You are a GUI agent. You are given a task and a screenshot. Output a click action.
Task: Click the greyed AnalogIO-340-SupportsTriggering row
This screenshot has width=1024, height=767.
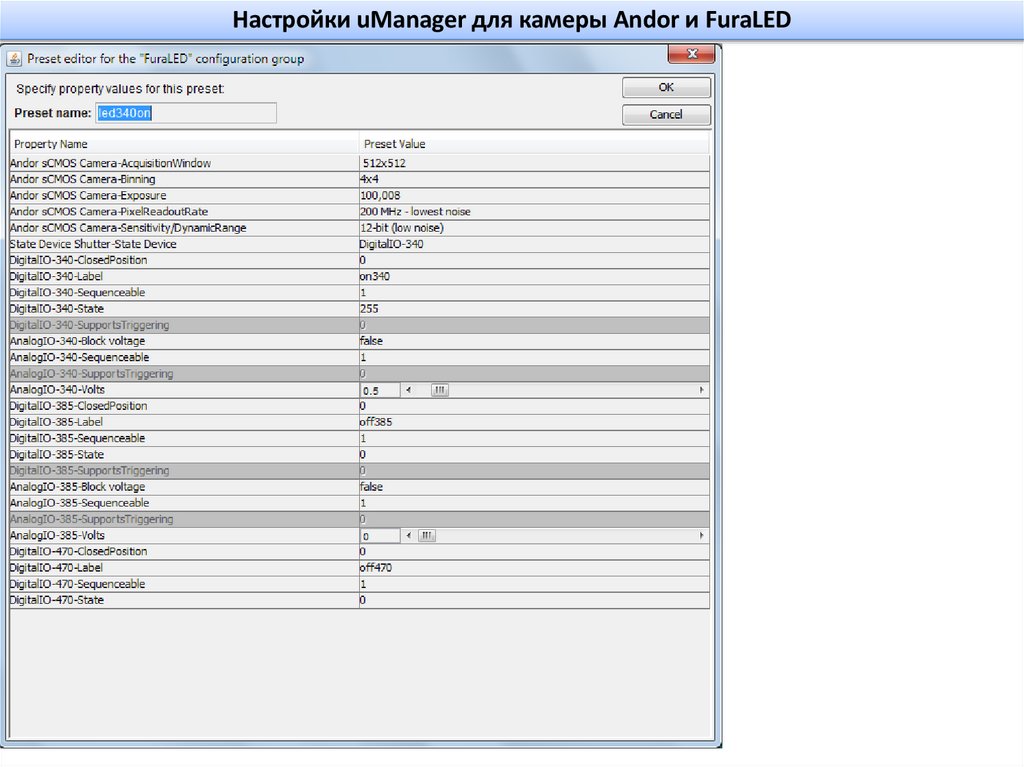coord(359,374)
